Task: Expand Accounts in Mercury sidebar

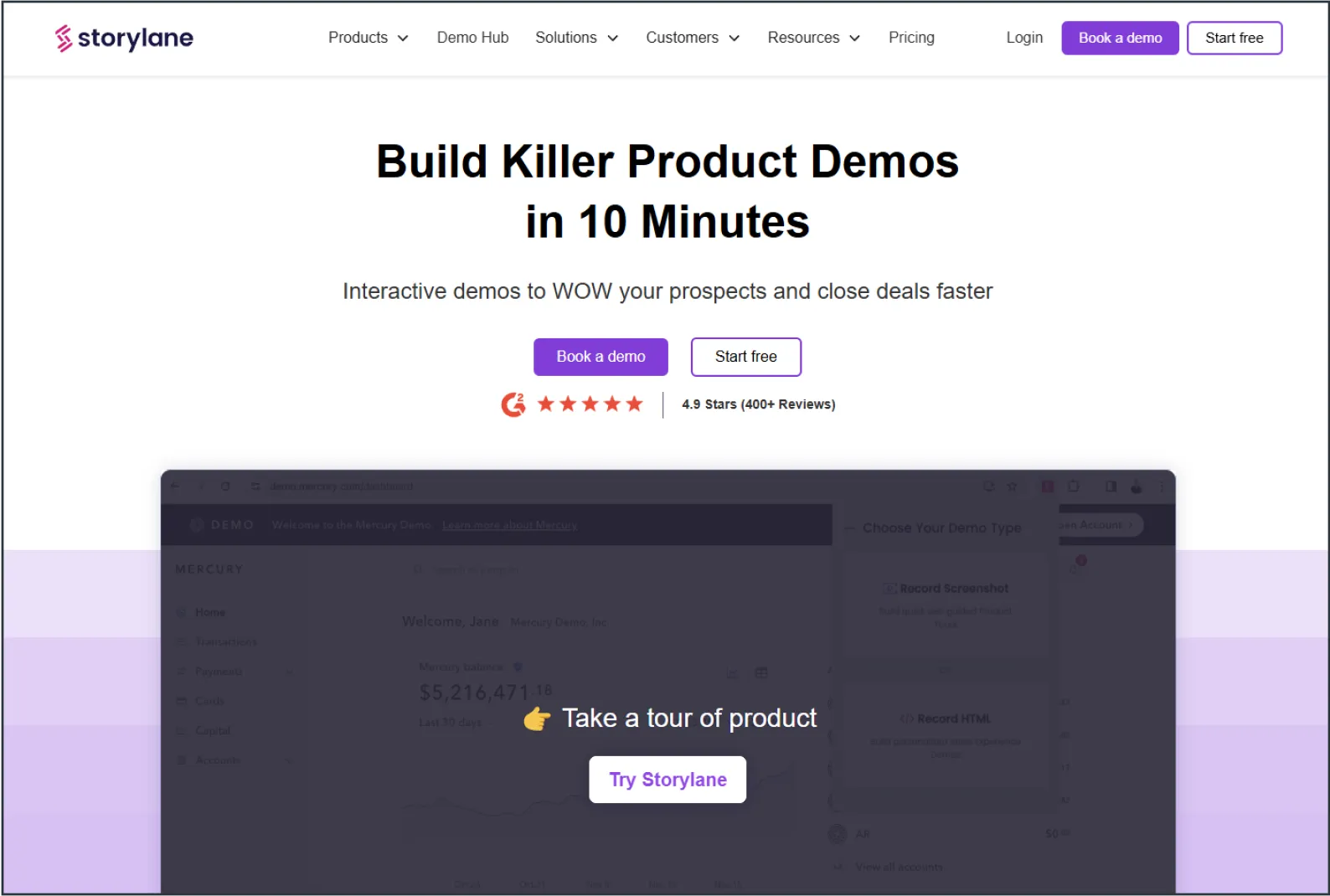Action: pyautogui.click(x=235, y=760)
